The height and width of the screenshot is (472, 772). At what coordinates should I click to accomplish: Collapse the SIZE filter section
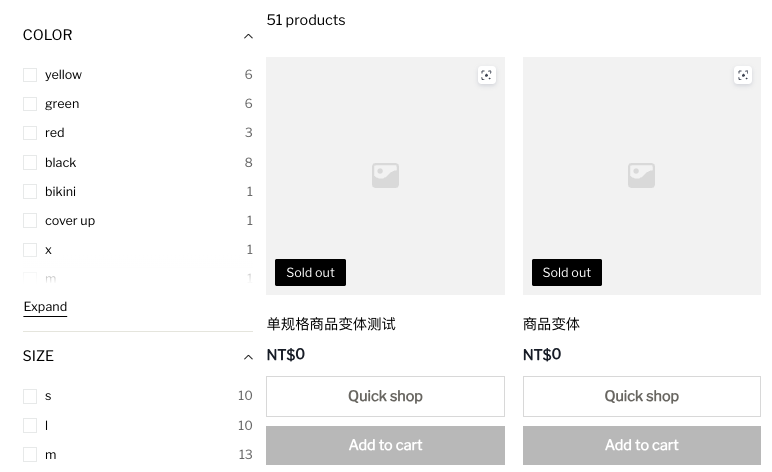(x=248, y=357)
